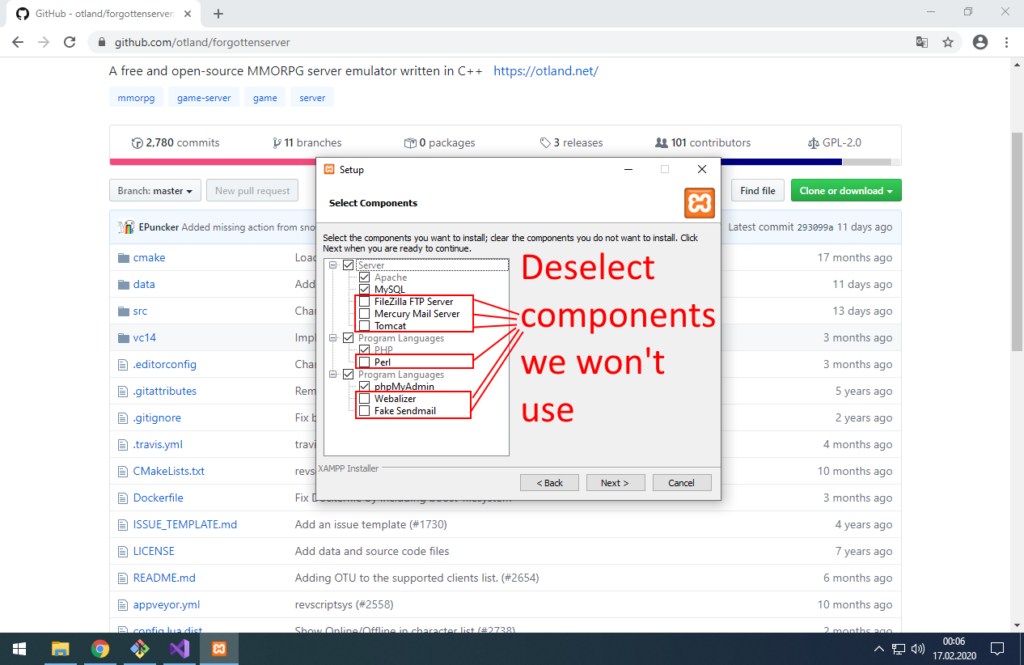Click the Chrome forward navigation arrow
Screen dimensions: 1024x665
[44, 42]
